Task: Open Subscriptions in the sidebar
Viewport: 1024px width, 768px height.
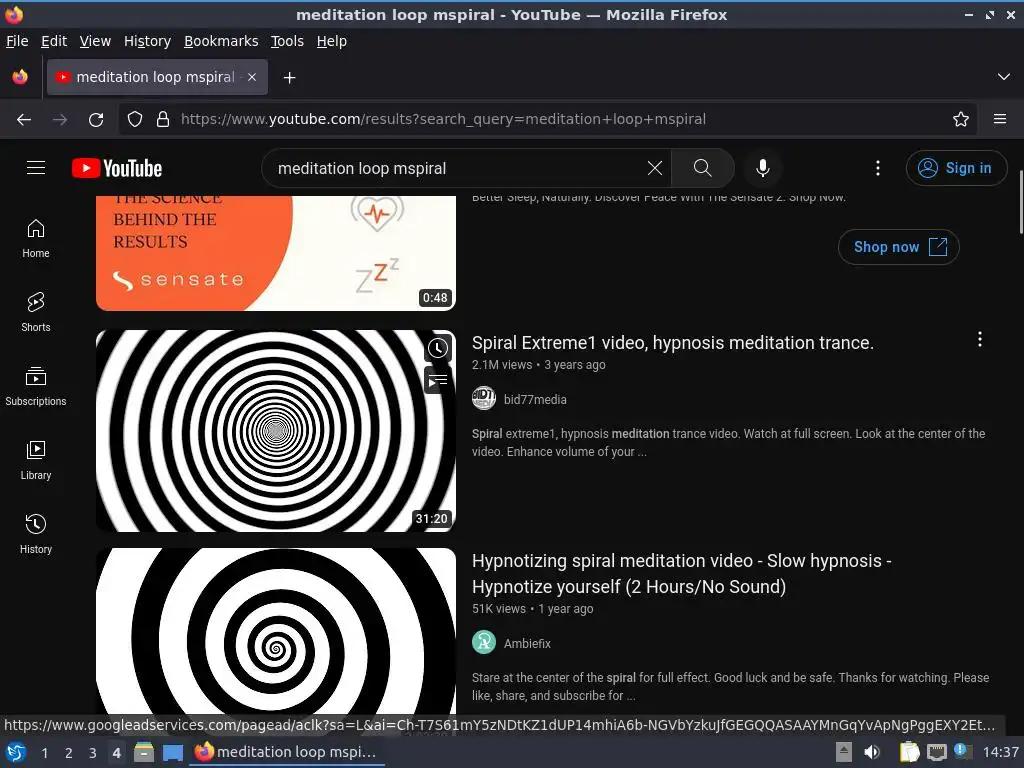Action: click(36, 386)
